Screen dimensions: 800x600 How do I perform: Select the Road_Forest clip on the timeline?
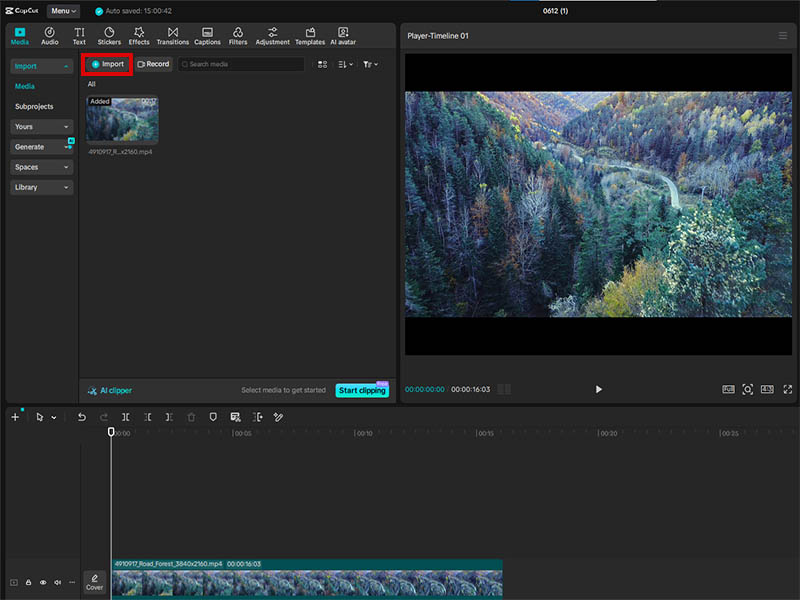(x=307, y=579)
